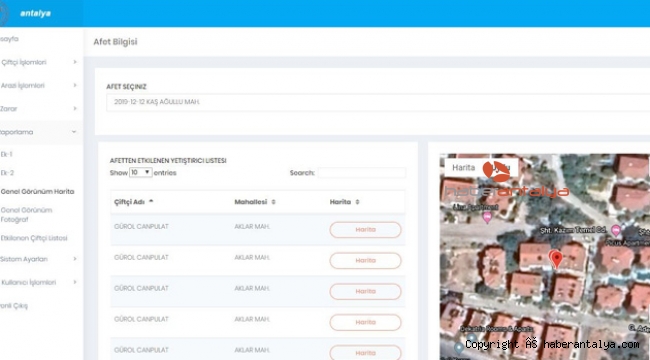Image resolution: width=650 pixels, height=360 pixels.
Task: Click the Afet Bilgisi page title
Action: 115,42
